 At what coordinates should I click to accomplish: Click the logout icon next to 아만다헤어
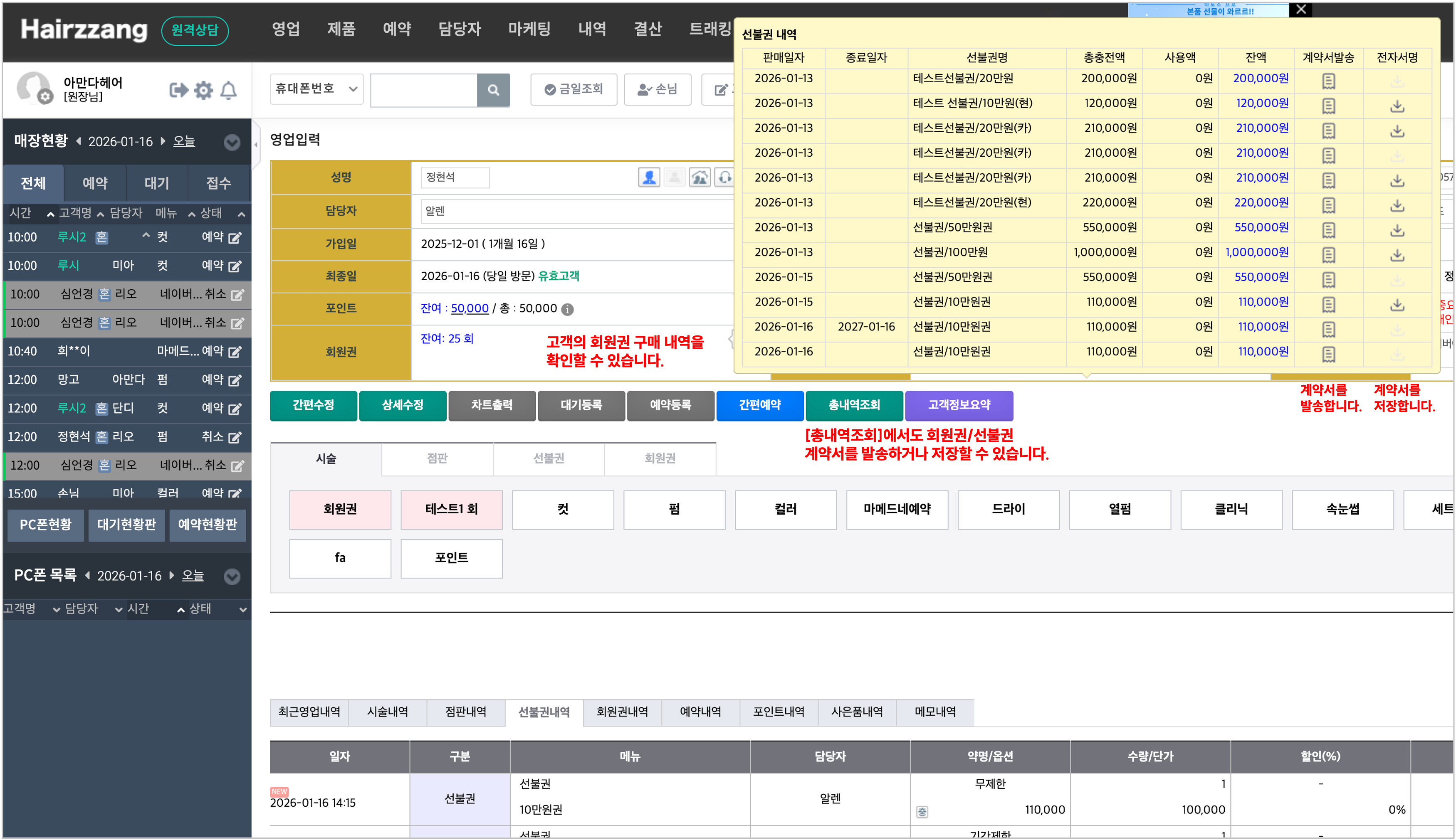(x=178, y=90)
